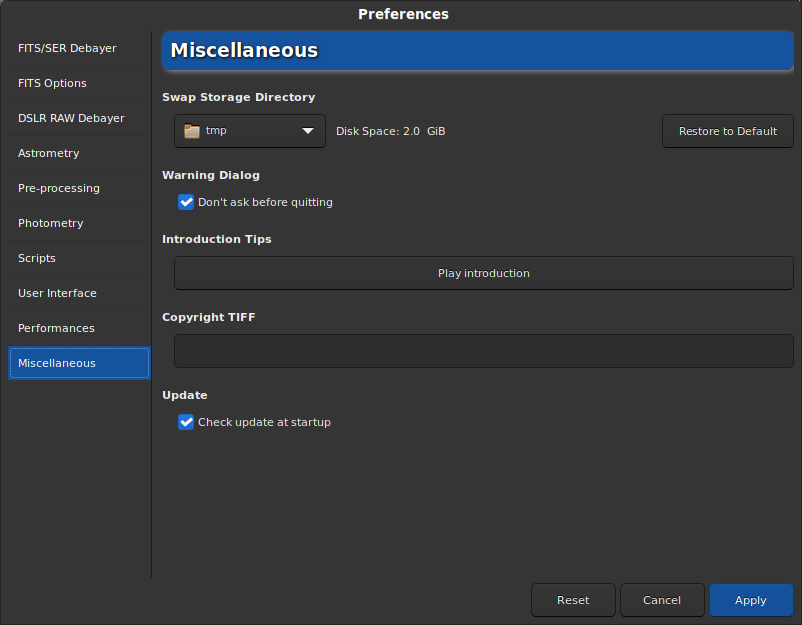The image size is (802, 625).
Task: Disable "Check update at startup" checkbox
Action: click(186, 422)
